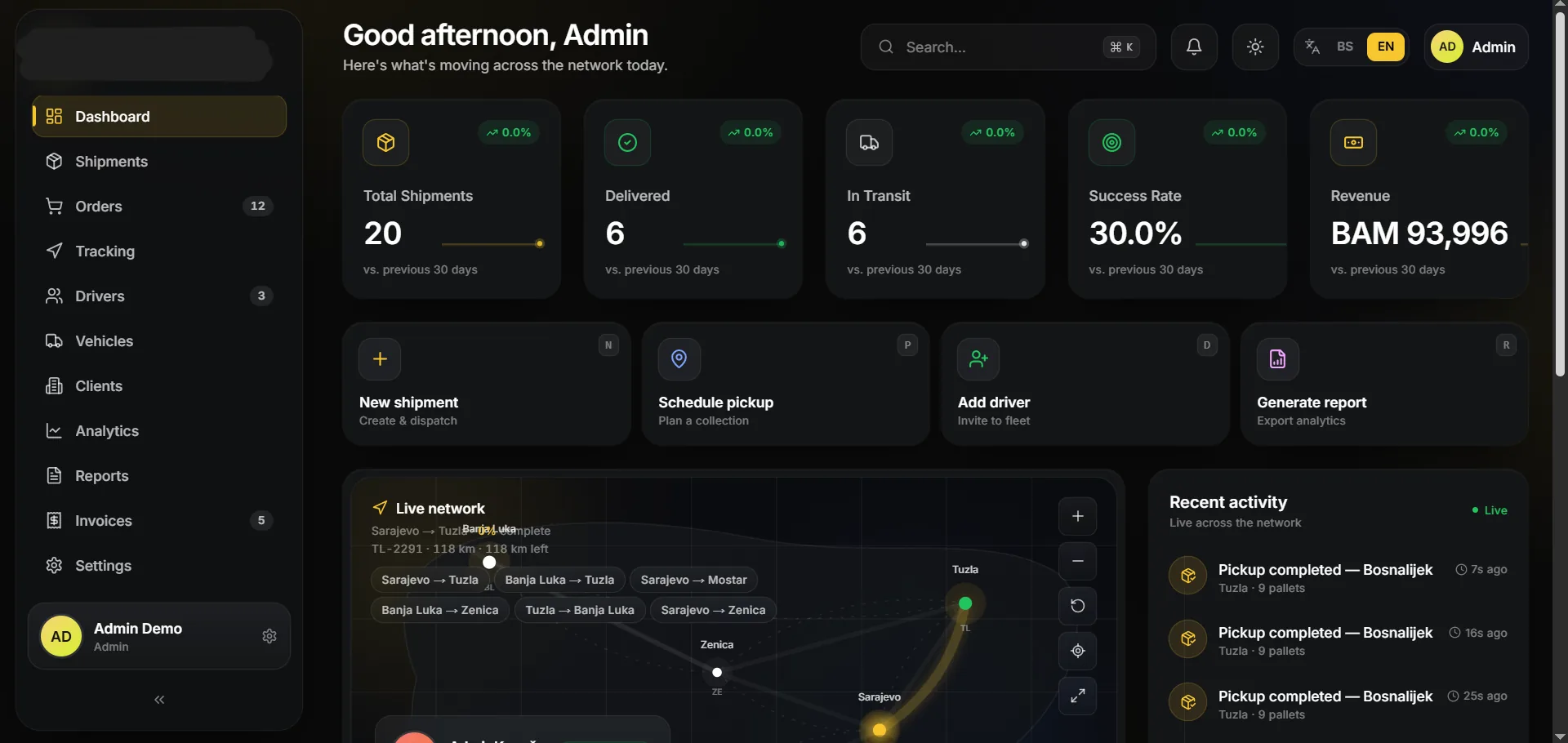The image size is (1568, 743).
Task: Navigate to Tracking
Action: click(159, 251)
